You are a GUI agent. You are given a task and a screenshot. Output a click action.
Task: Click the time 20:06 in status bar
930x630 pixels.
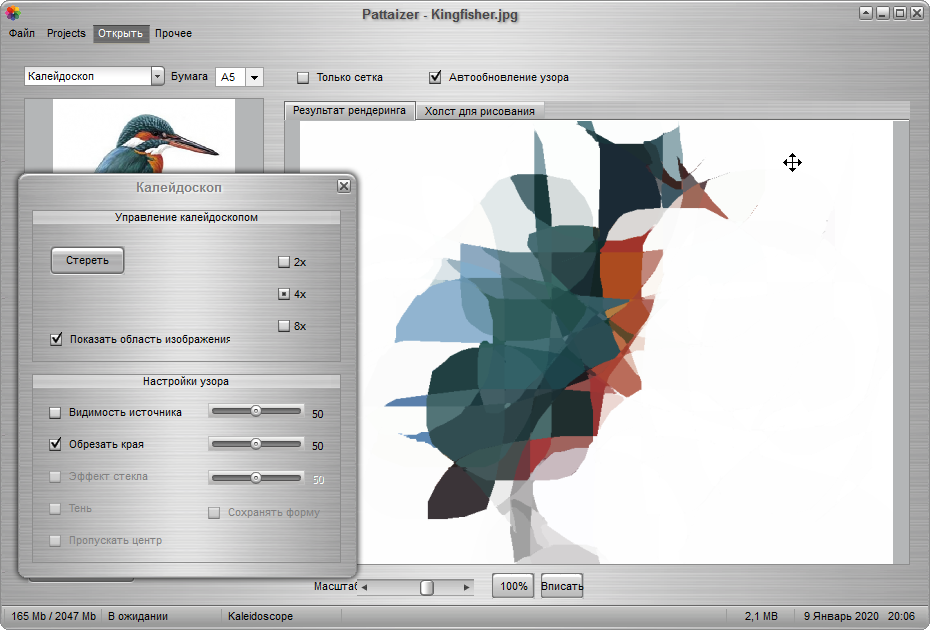(x=902, y=616)
